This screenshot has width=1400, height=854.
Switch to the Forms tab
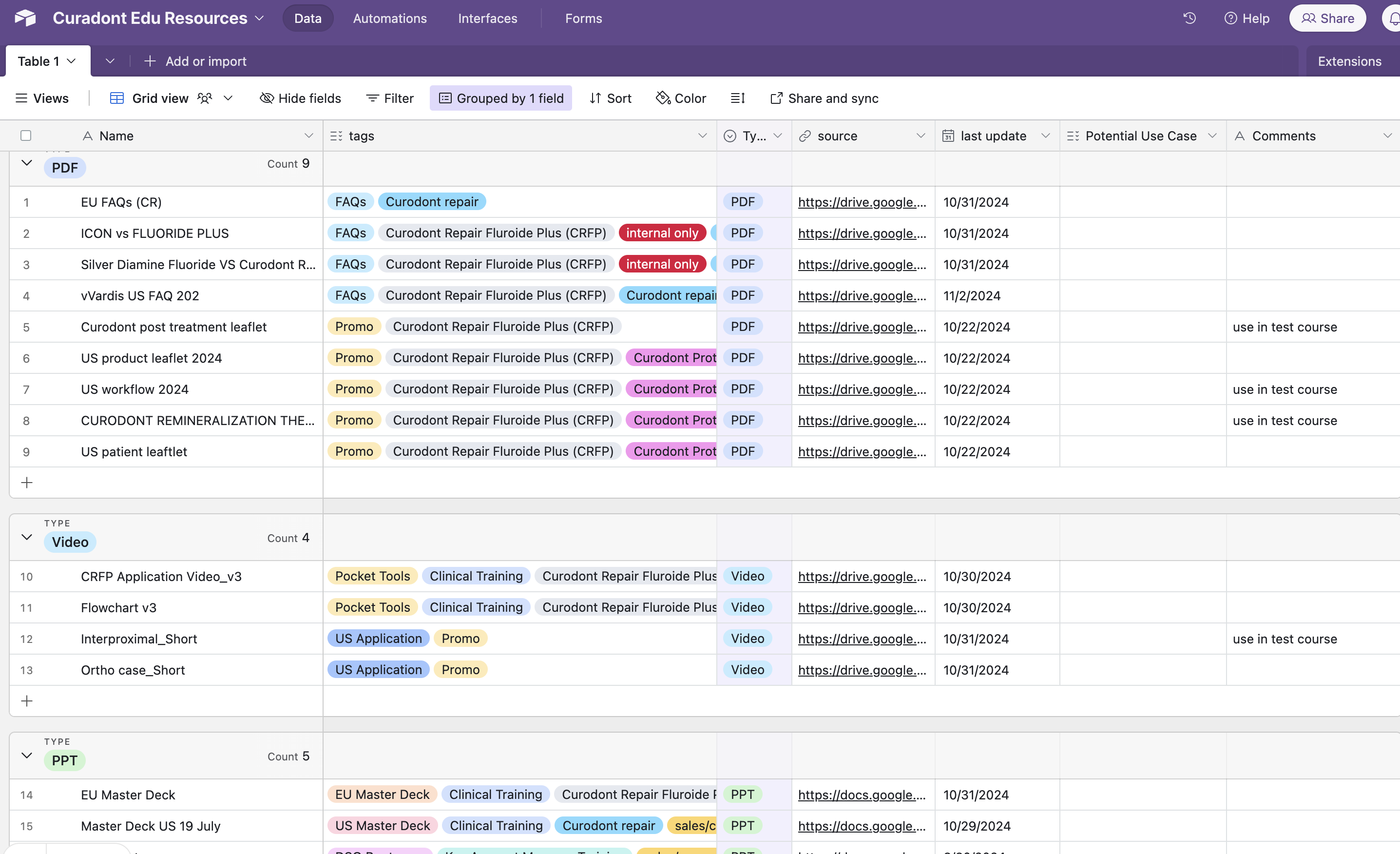click(583, 18)
